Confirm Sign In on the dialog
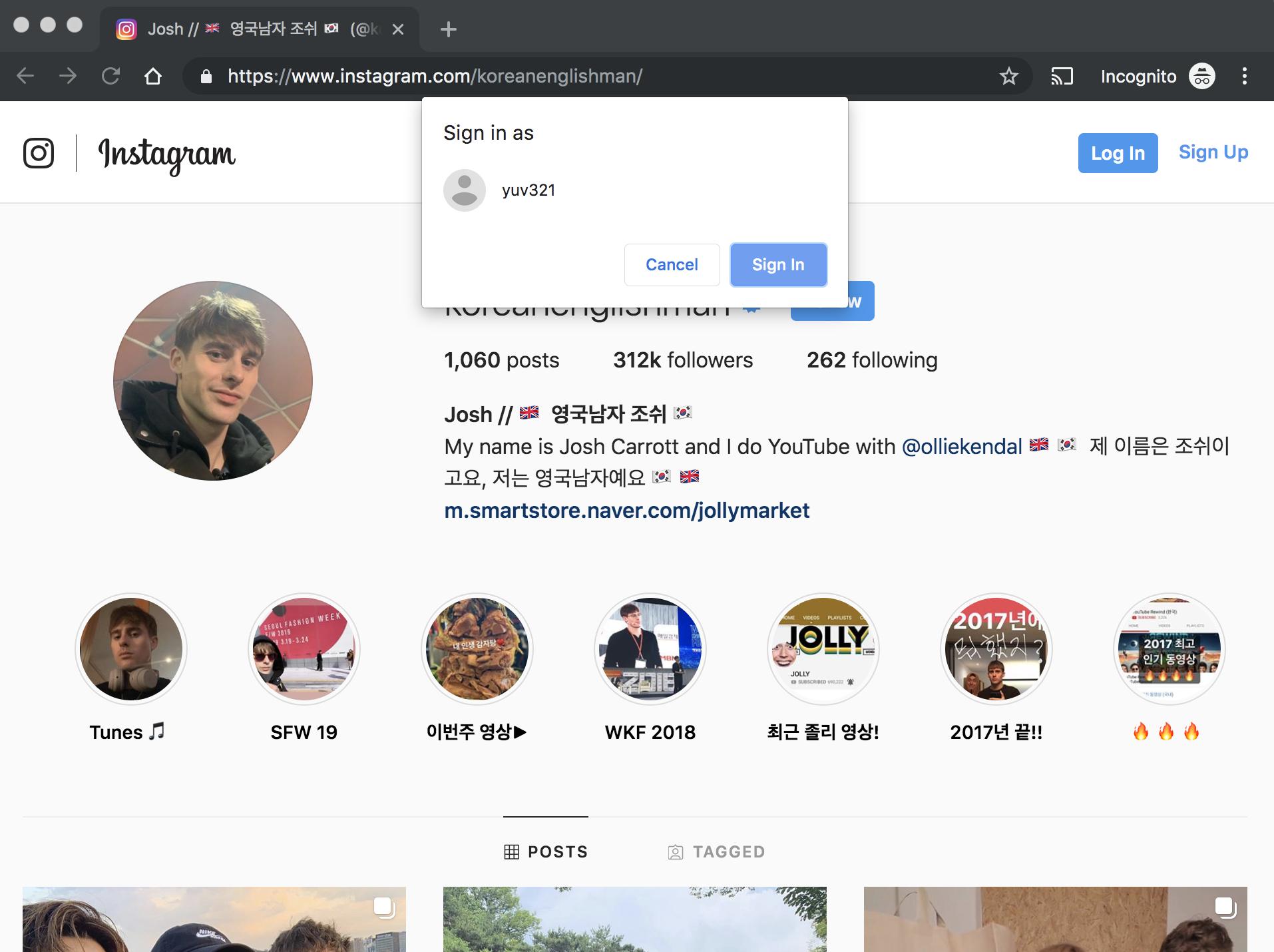Screen dimensions: 1274x952 point(779,265)
